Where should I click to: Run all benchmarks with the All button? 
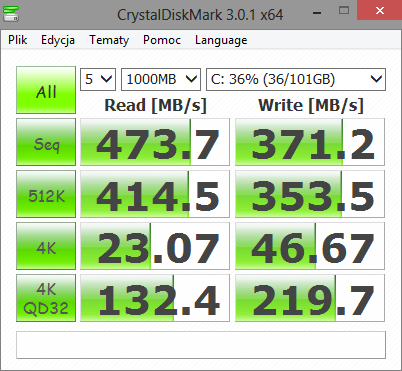click(46, 90)
